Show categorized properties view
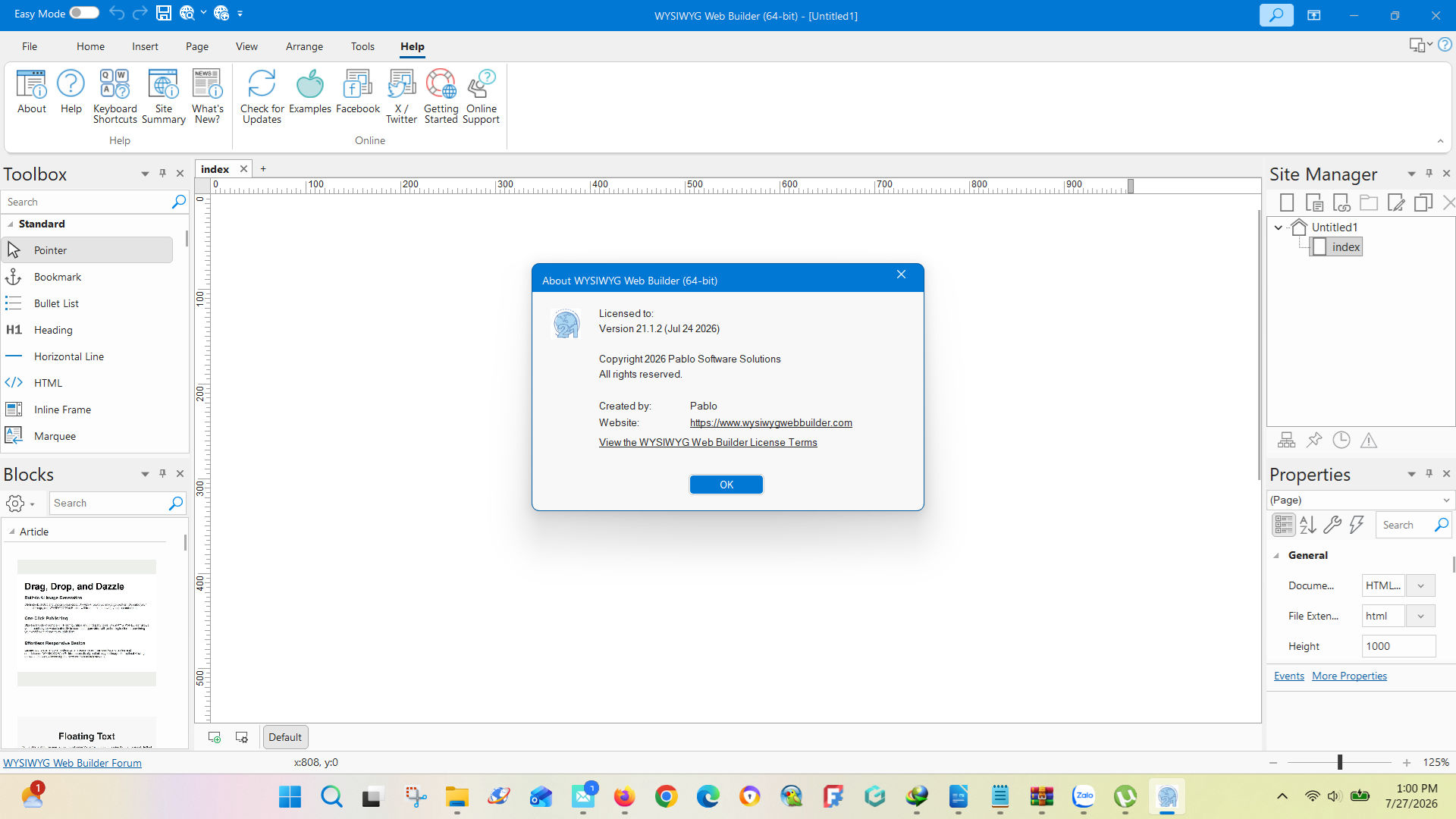The height and width of the screenshot is (819, 1456). tap(1284, 525)
